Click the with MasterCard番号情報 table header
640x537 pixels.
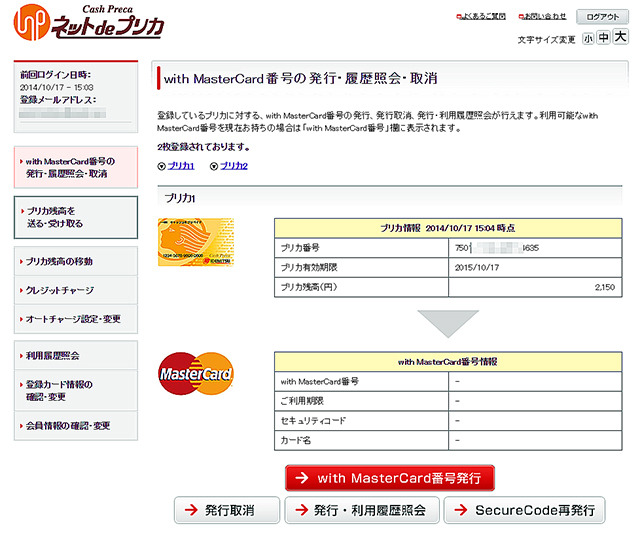(x=448, y=362)
